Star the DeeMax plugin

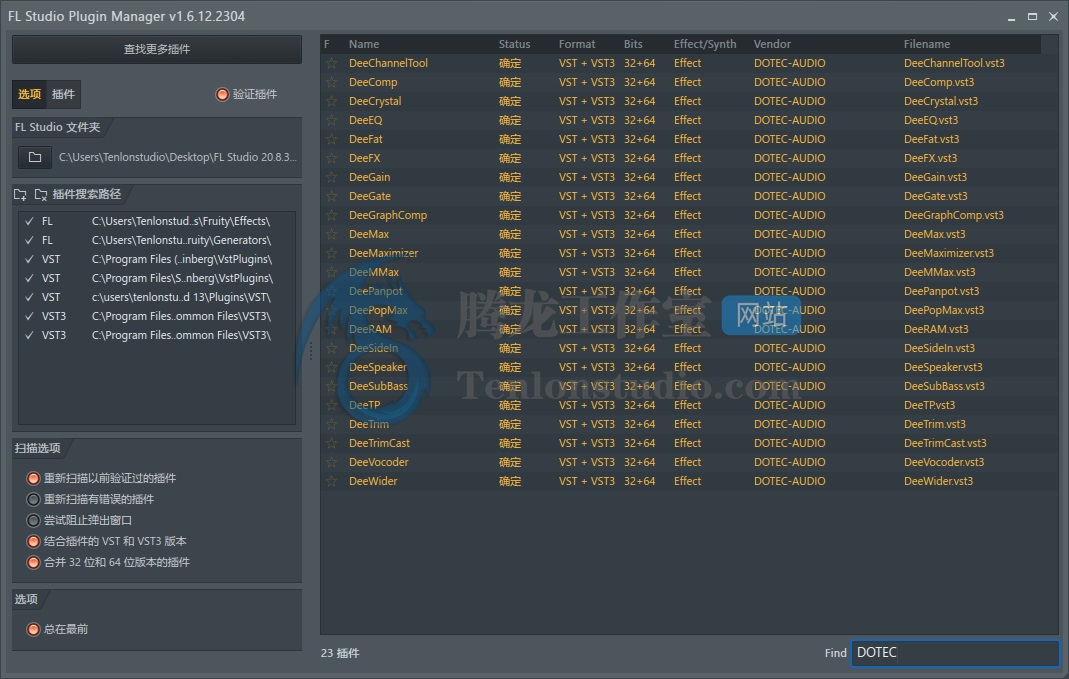click(331, 235)
